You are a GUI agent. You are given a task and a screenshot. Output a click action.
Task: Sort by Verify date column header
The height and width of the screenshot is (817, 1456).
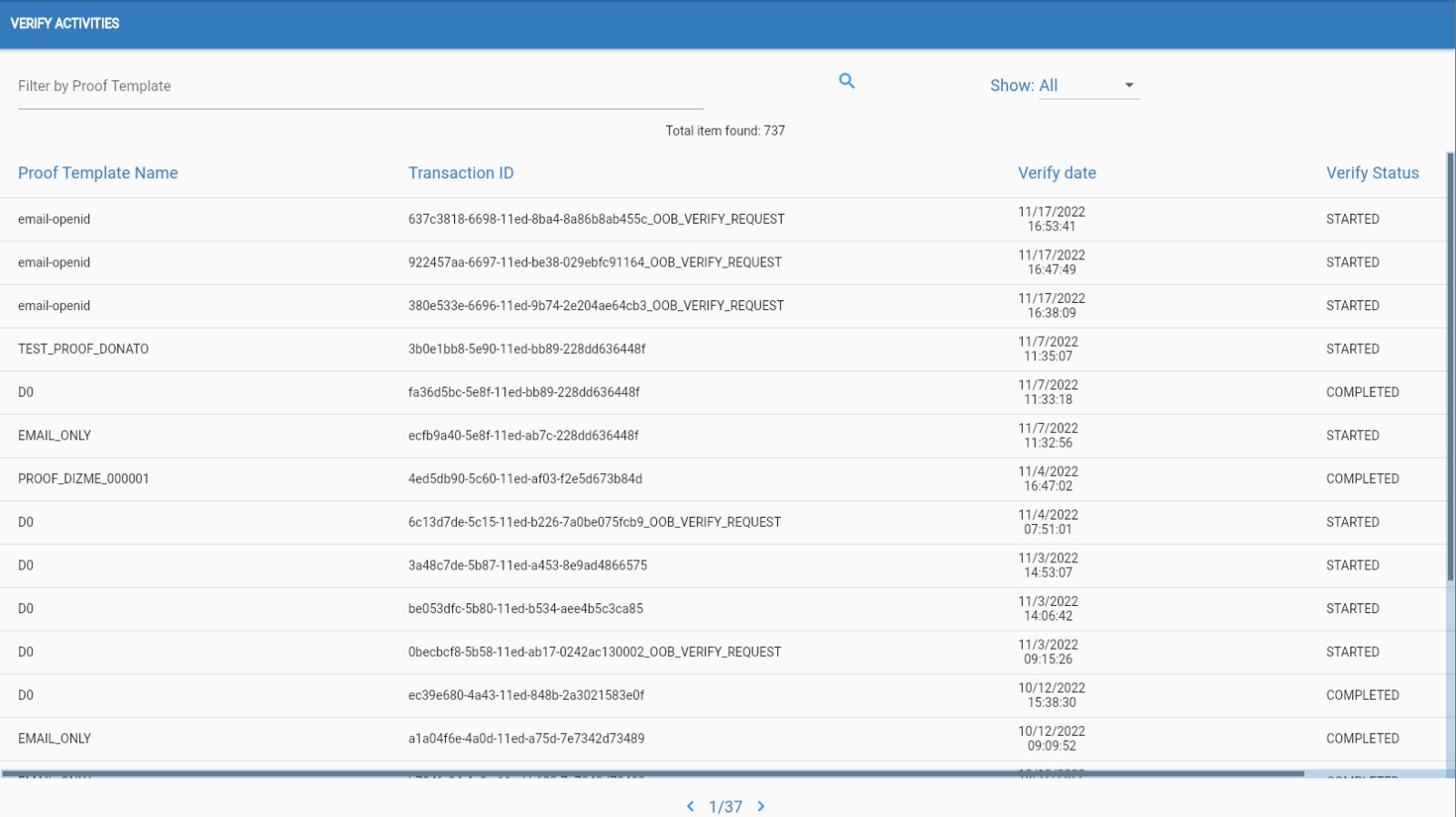click(1057, 173)
